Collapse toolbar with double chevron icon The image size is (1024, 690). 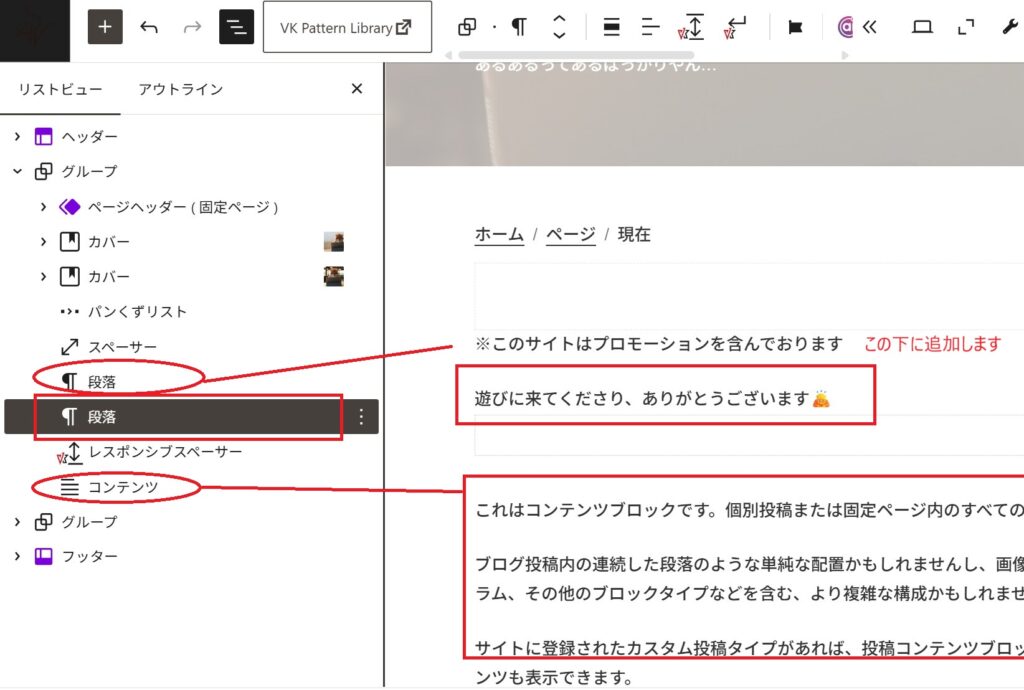(x=870, y=27)
